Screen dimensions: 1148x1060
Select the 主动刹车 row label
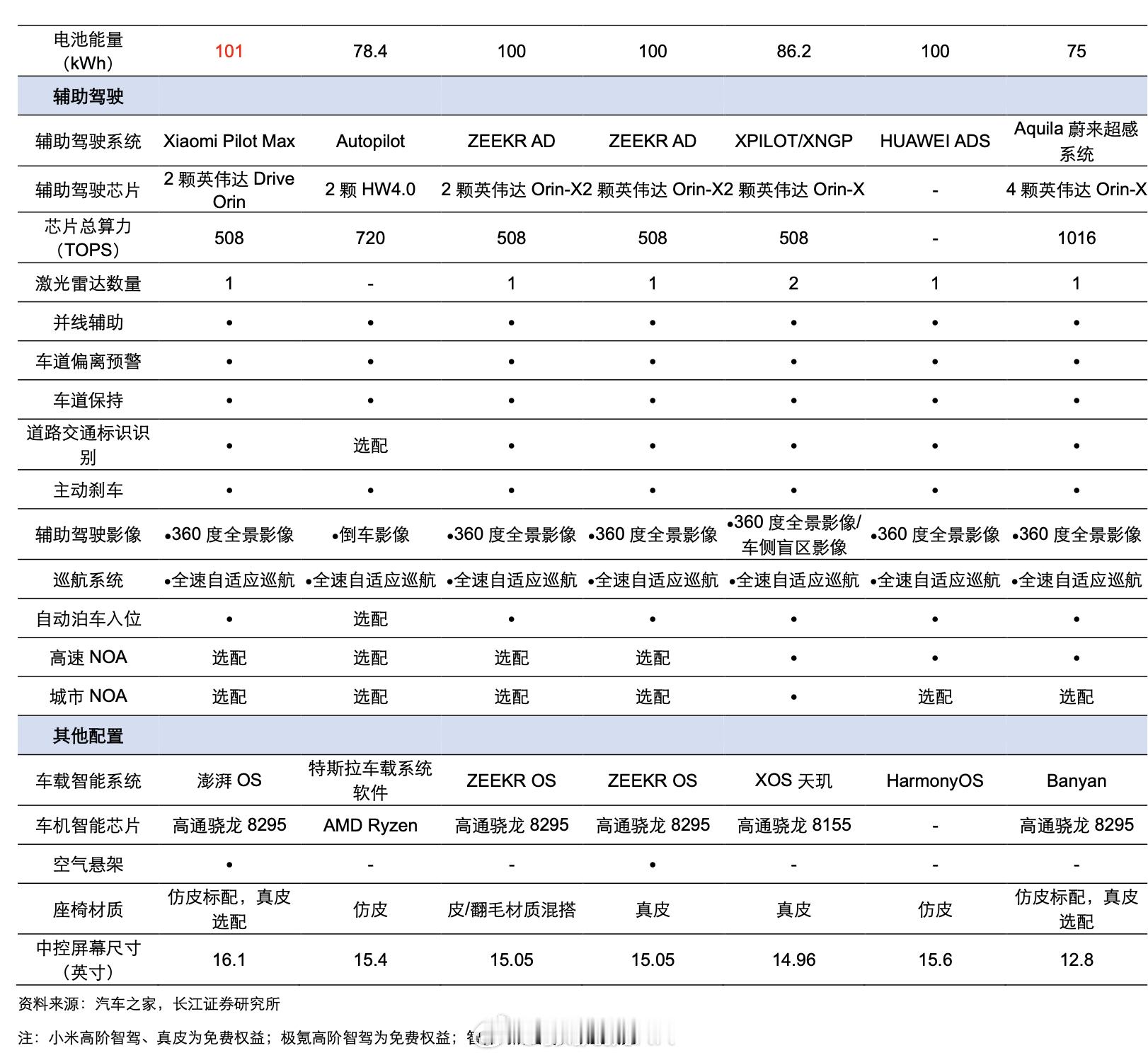pyautogui.click(x=88, y=490)
